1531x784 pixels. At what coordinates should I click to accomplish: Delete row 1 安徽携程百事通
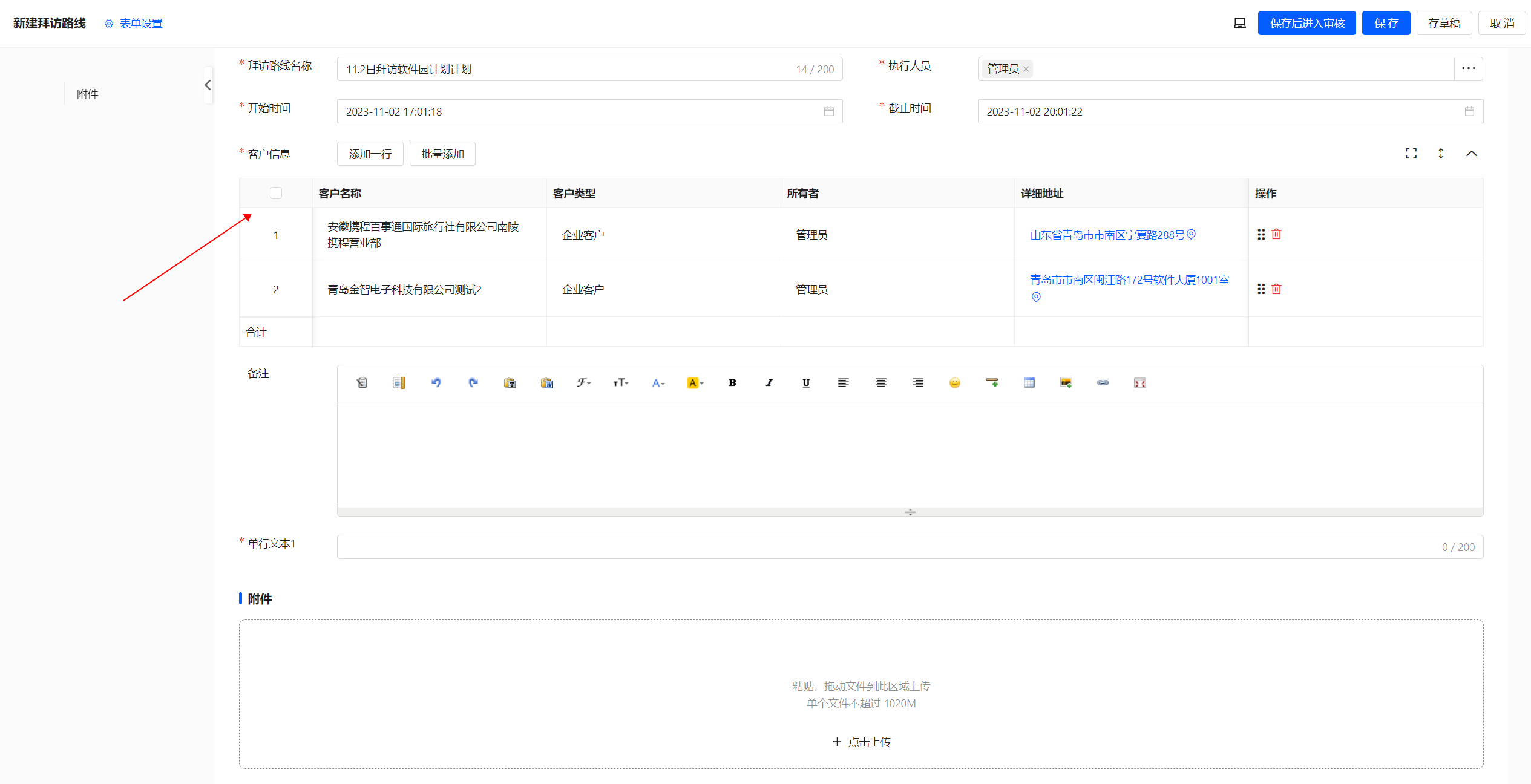[1276, 234]
